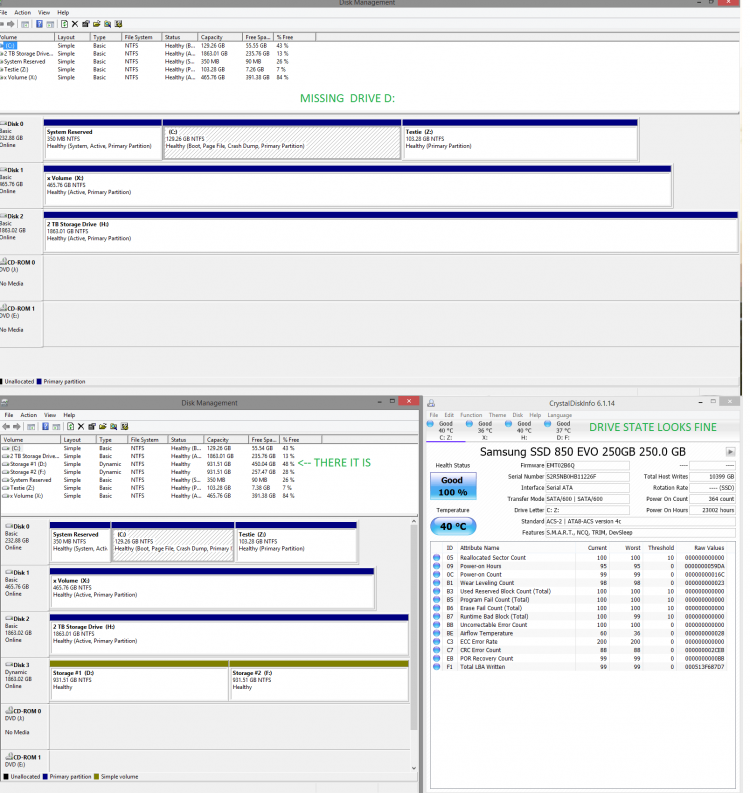The width and height of the screenshot is (750, 793).
Task: Select Testie (Z:) partition block in upper Disk 0
Action: [x=520, y=140]
